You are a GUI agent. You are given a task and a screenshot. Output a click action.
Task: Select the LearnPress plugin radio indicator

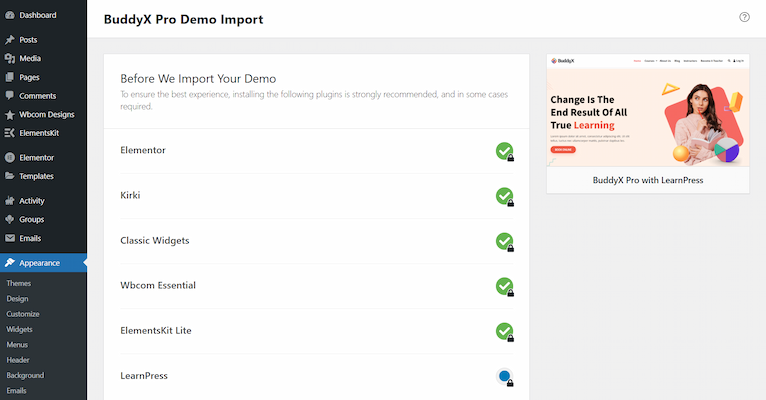coord(505,376)
